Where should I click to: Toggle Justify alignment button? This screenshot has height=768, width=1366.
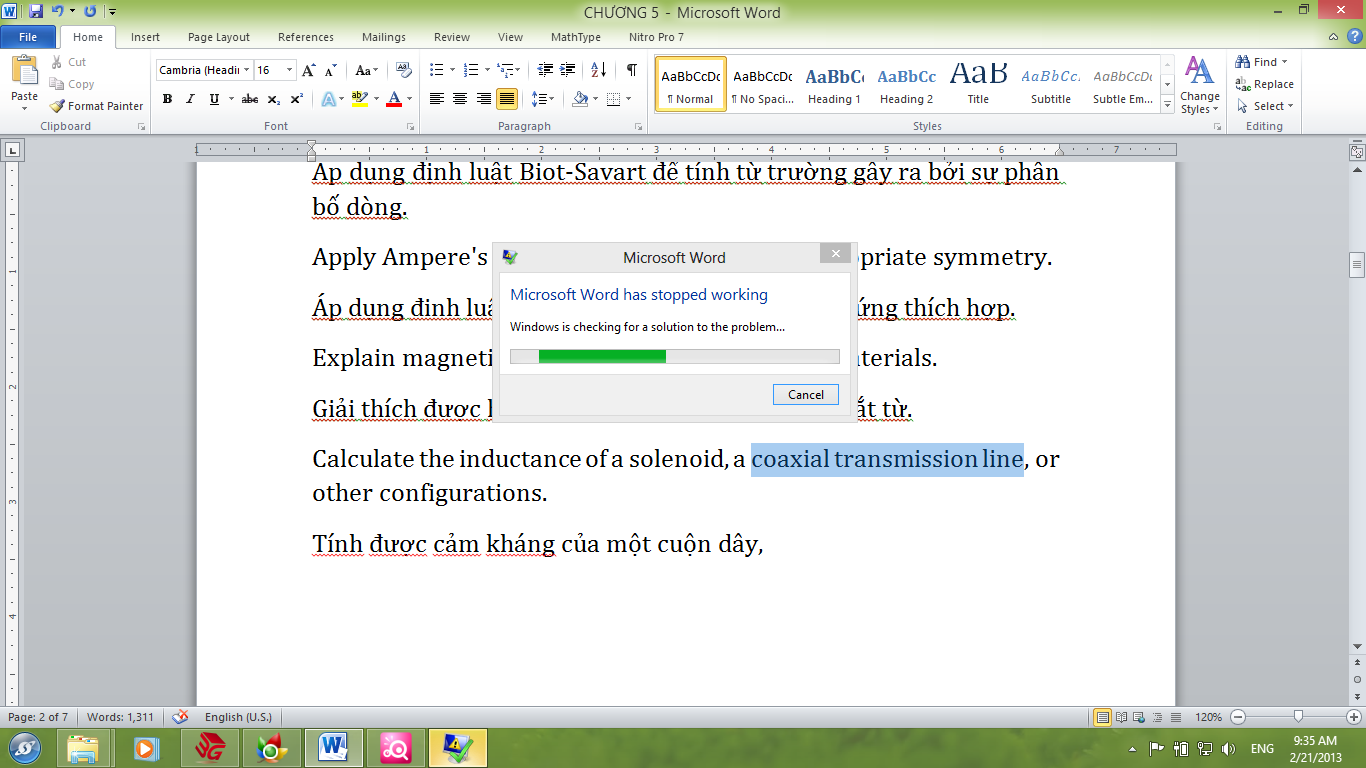507,99
